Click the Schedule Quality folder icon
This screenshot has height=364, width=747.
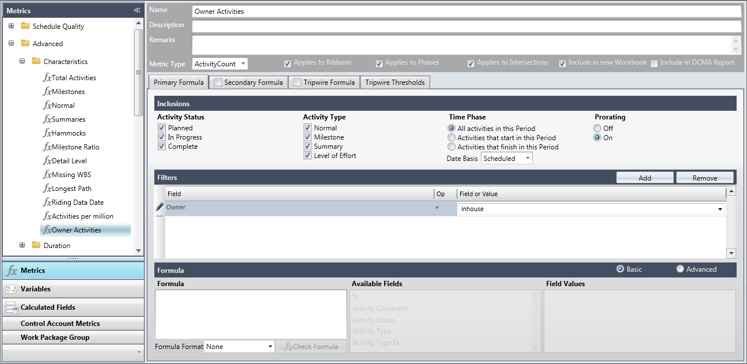[25, 26]
